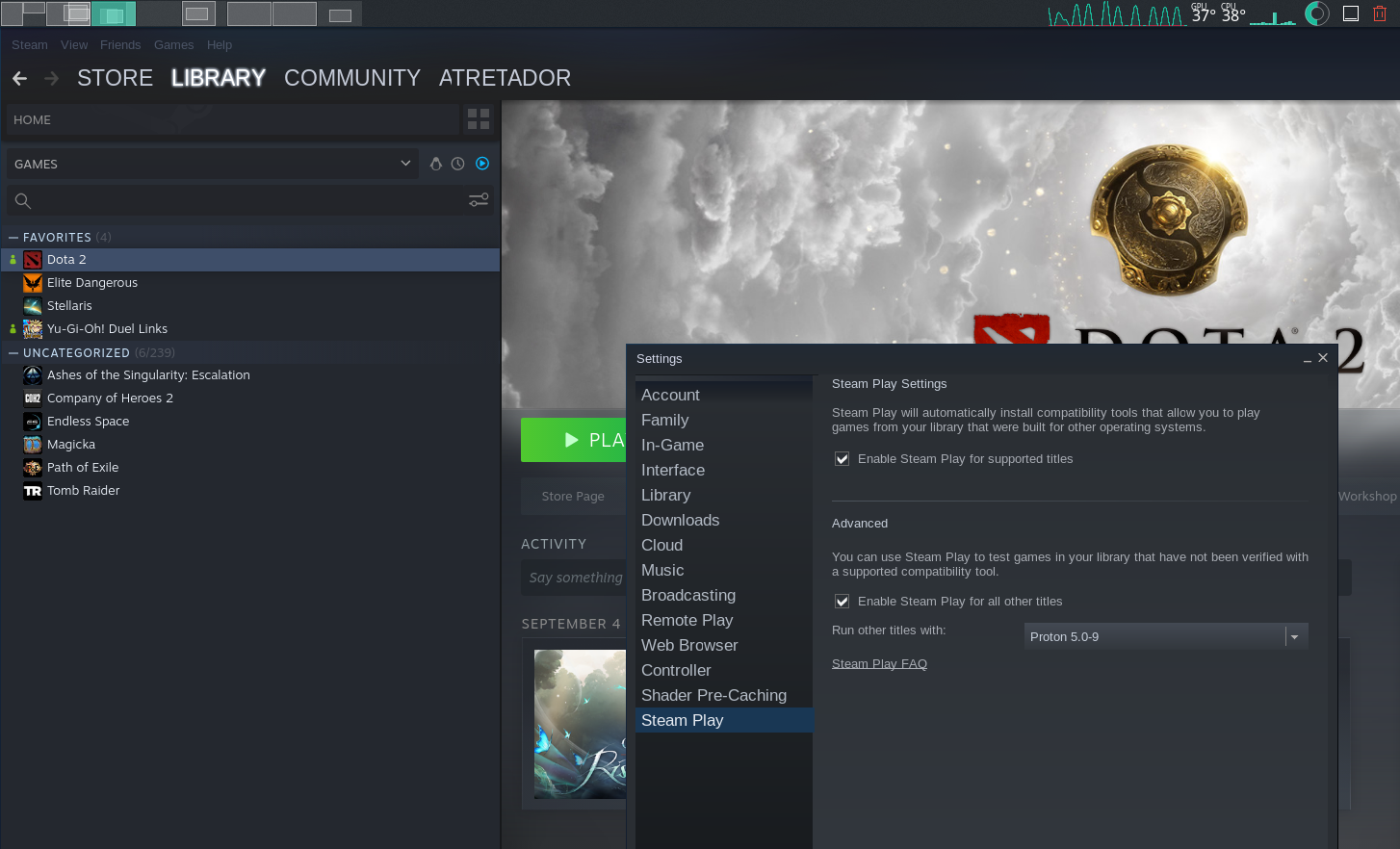Click the Path of Exile icon
The image size is (1400, 849).
pyautogui.click(x=33, y=468)
